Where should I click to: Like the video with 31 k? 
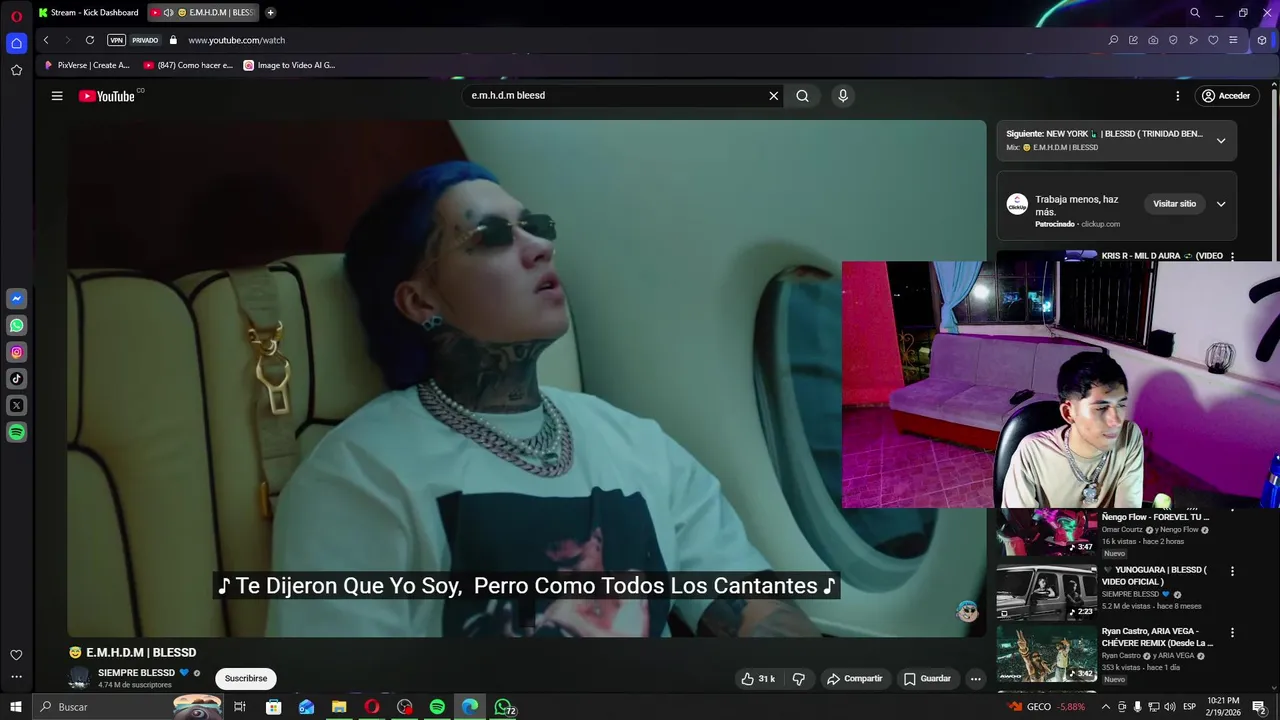click(758, 679)
